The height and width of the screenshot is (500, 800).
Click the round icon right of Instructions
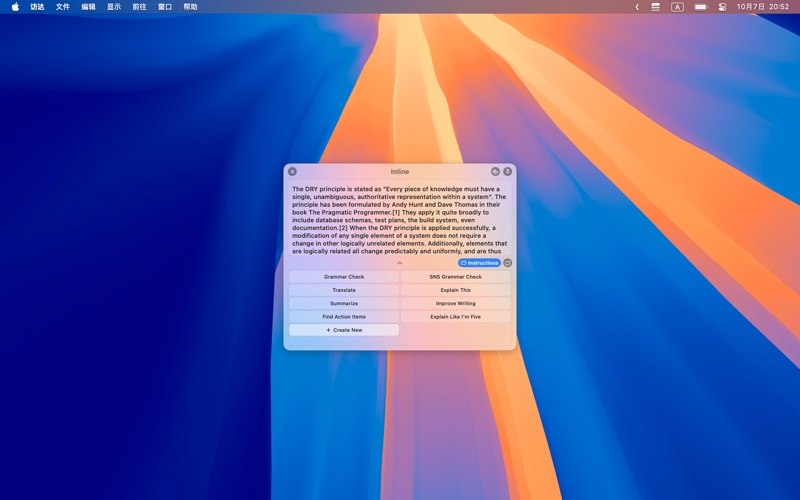tap(508, 263)
